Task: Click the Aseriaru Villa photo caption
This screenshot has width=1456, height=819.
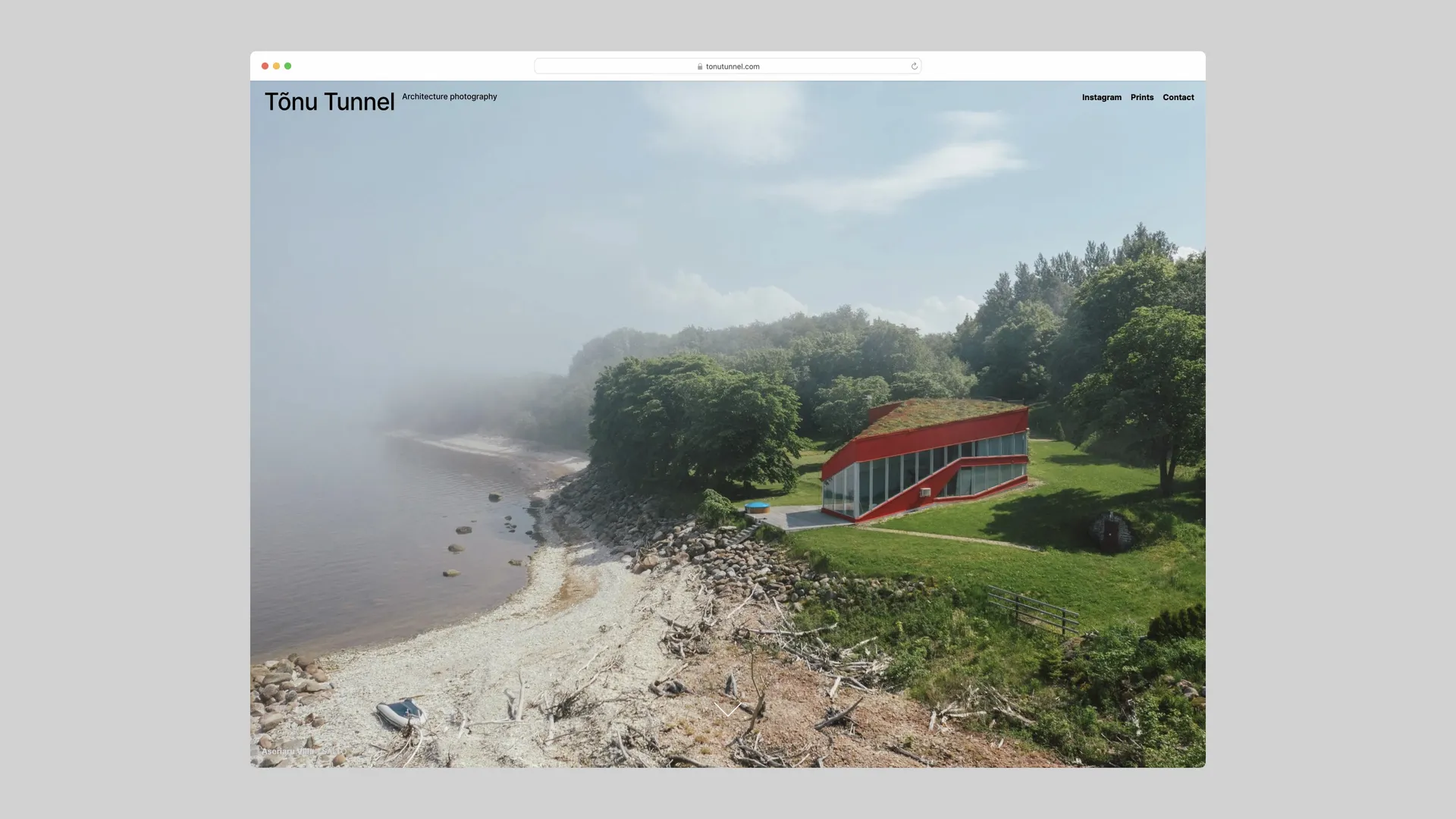Action: point(287,752)
